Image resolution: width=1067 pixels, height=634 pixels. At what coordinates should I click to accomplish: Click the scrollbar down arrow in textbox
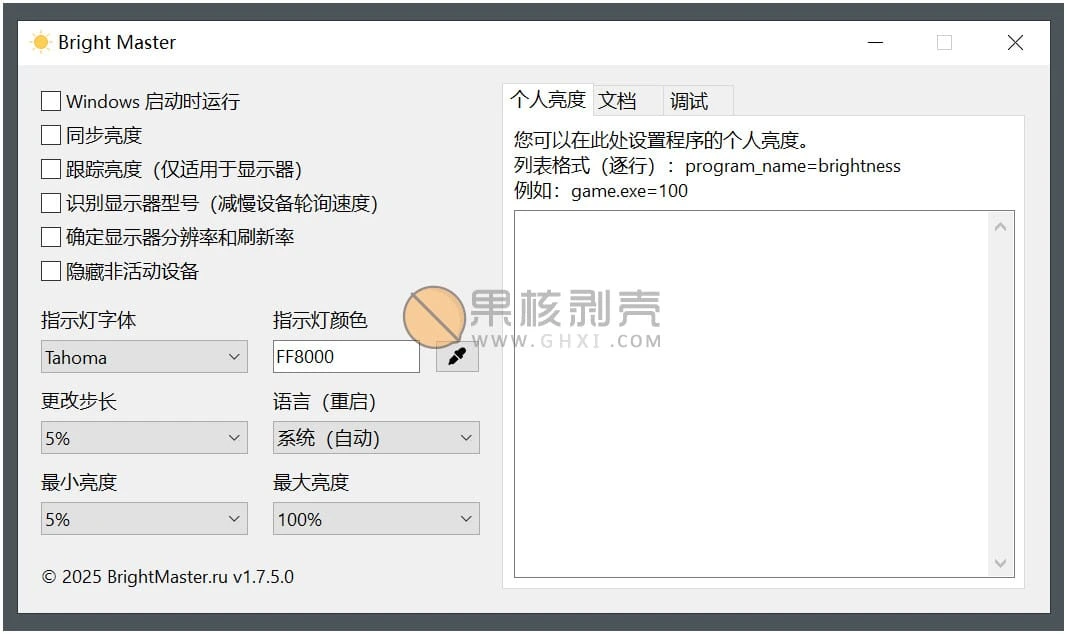[x=1000, y=563]
